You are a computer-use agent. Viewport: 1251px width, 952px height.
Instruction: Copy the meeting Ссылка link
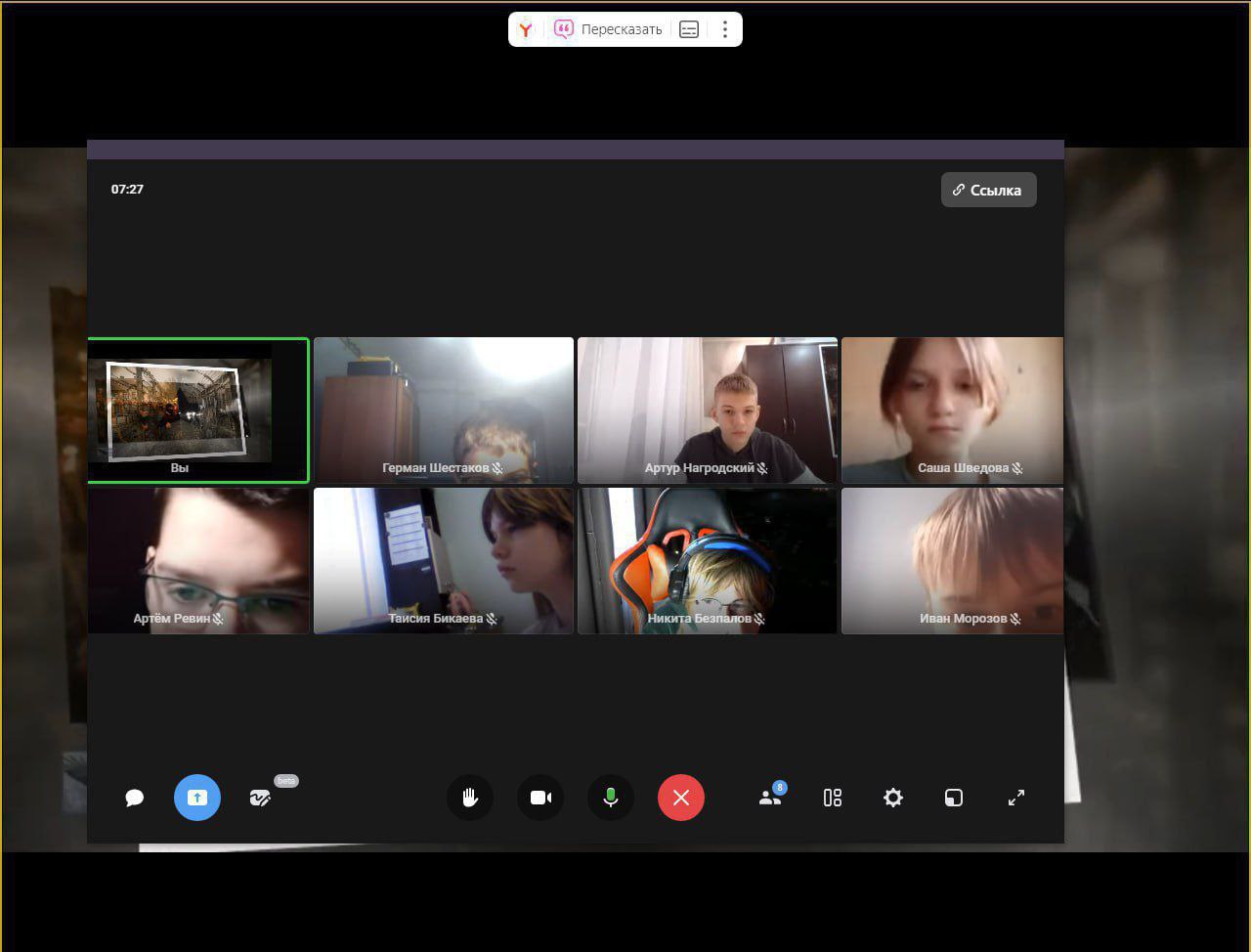[989, 190]
